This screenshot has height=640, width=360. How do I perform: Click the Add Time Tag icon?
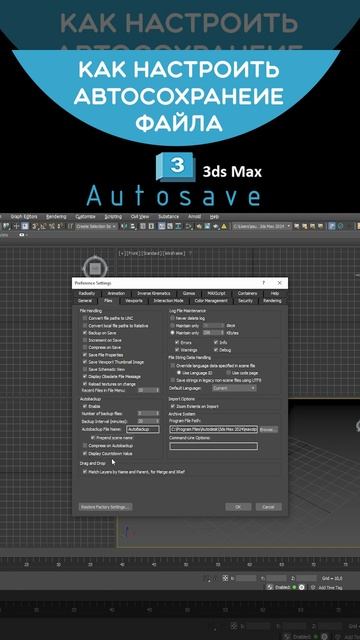tap(313, 587)
